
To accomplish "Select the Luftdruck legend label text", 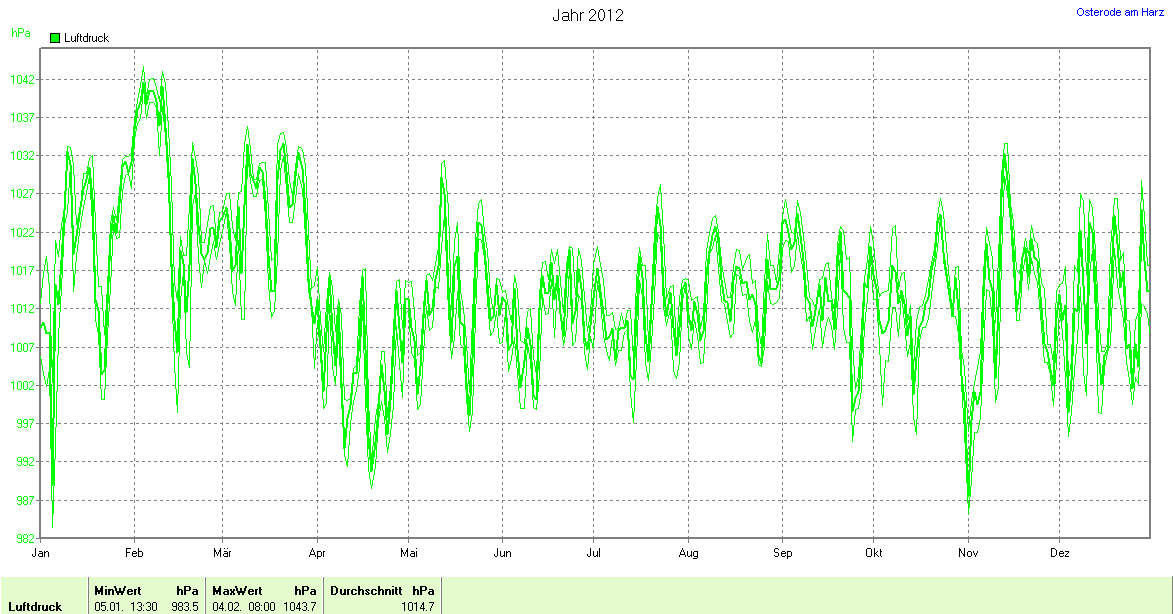I will click(x=86, y=38).
